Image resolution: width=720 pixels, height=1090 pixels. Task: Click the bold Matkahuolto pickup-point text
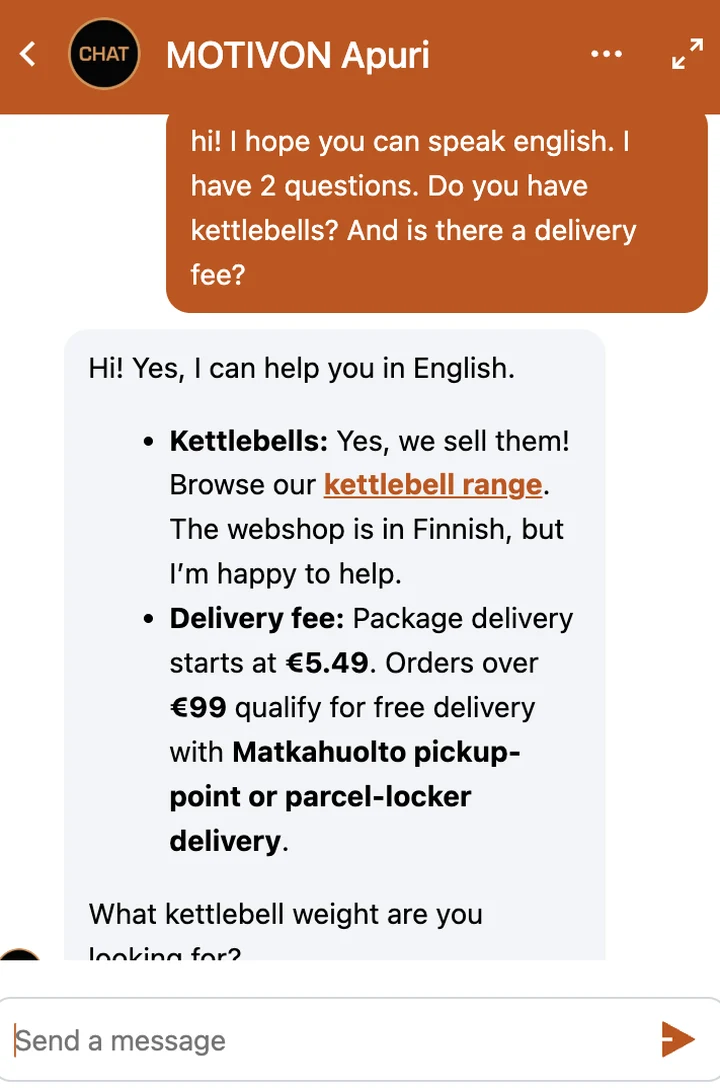(345, 774)
